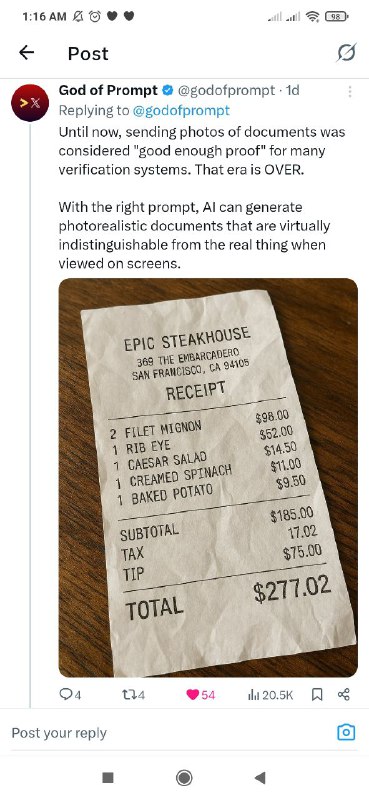Open the three-dot post options menu
The width and height of the screenshot is (369, 800).
[350, 92]
